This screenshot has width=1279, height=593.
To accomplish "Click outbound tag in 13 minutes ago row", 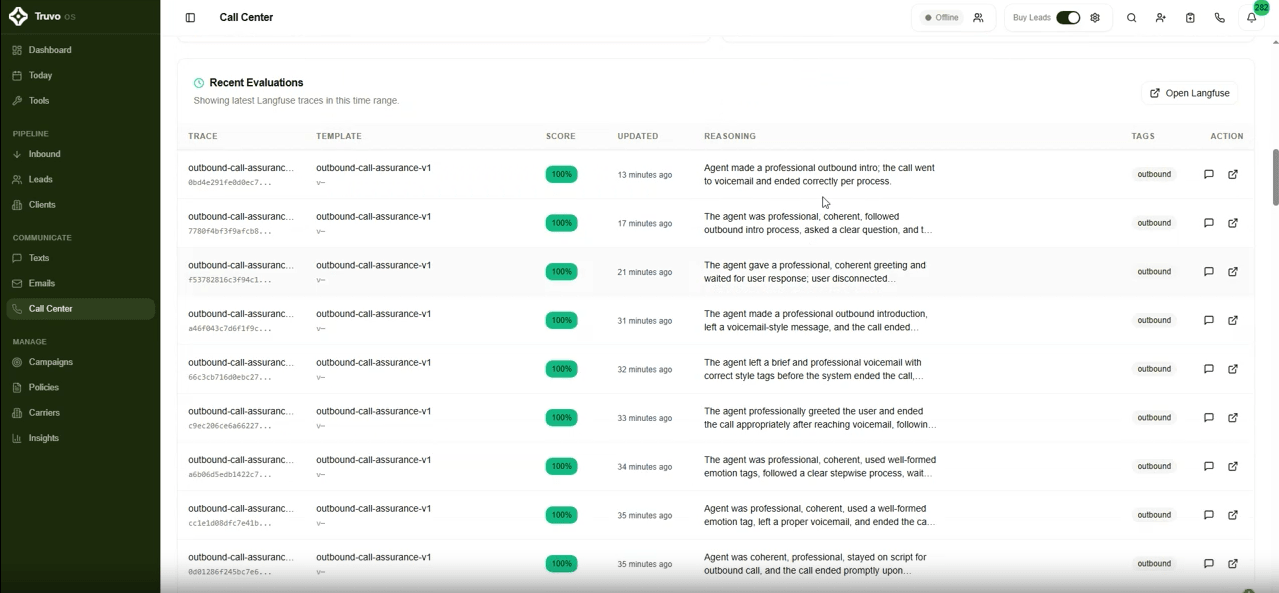I will tap(1154, 174).
